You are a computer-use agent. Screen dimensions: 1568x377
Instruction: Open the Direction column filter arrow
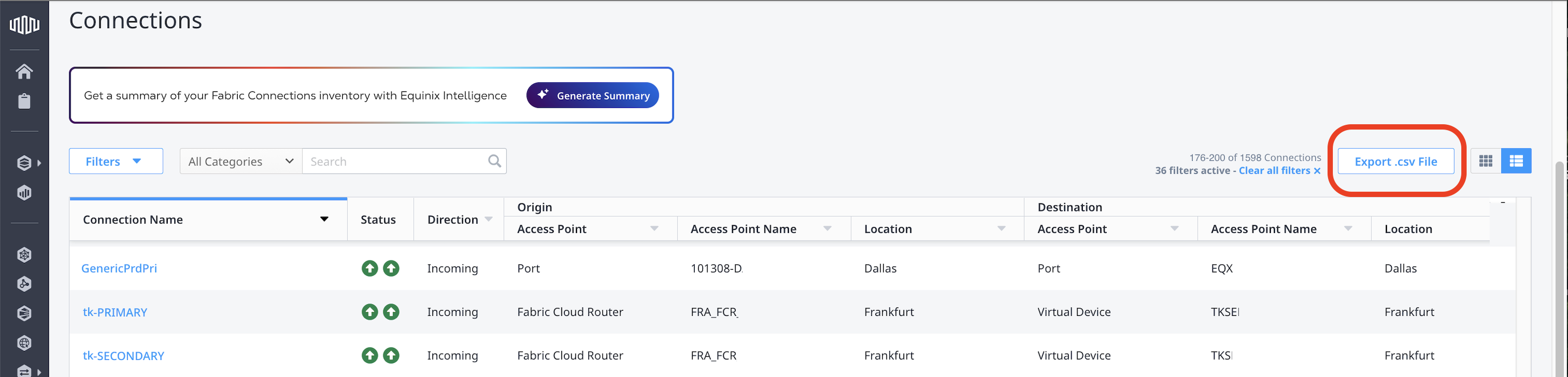click(489, 219)
